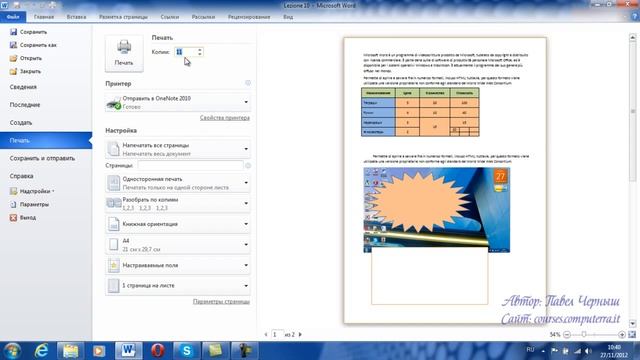Decrease number of copies with down arrow

tap(200, 54)
